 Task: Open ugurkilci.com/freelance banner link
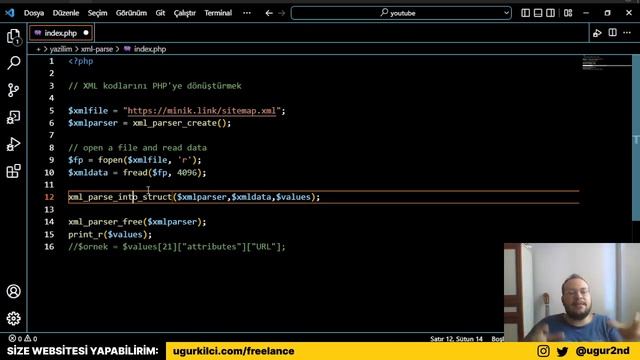(x=233, y=351)
